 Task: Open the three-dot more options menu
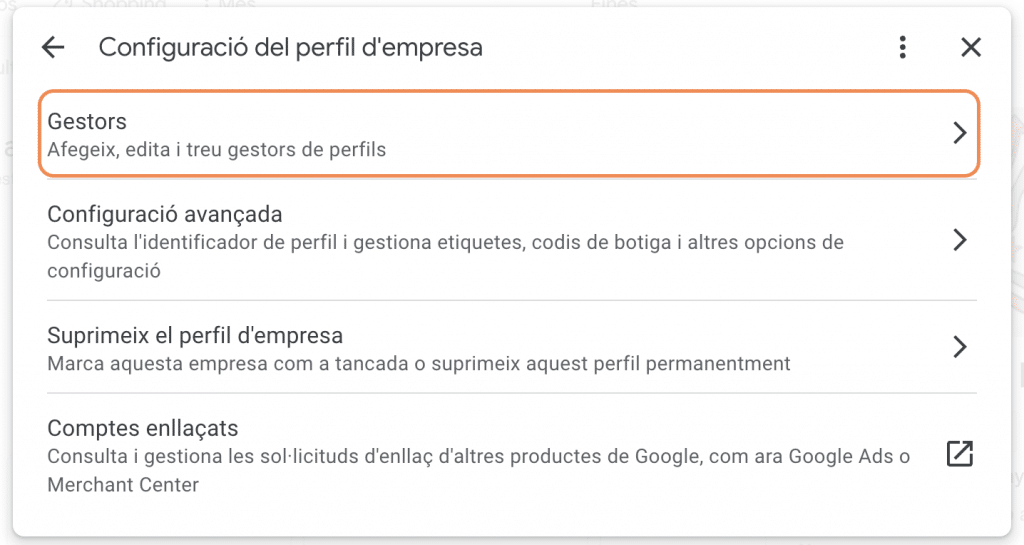pyautogui.click(x=903, y=47)
